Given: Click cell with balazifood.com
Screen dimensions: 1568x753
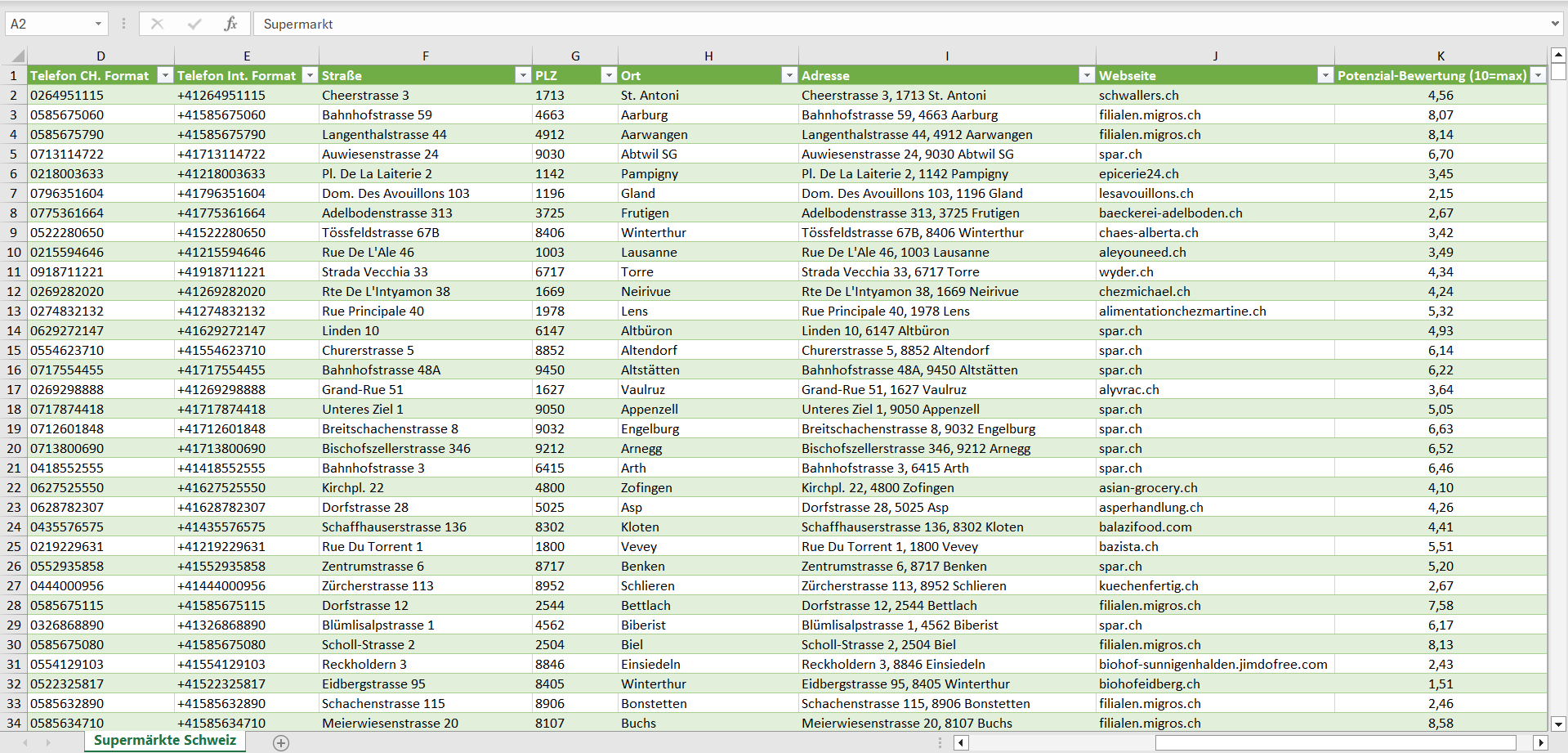Looking at the screenshot, I should pyautogui.click(x=1215, y=527).
